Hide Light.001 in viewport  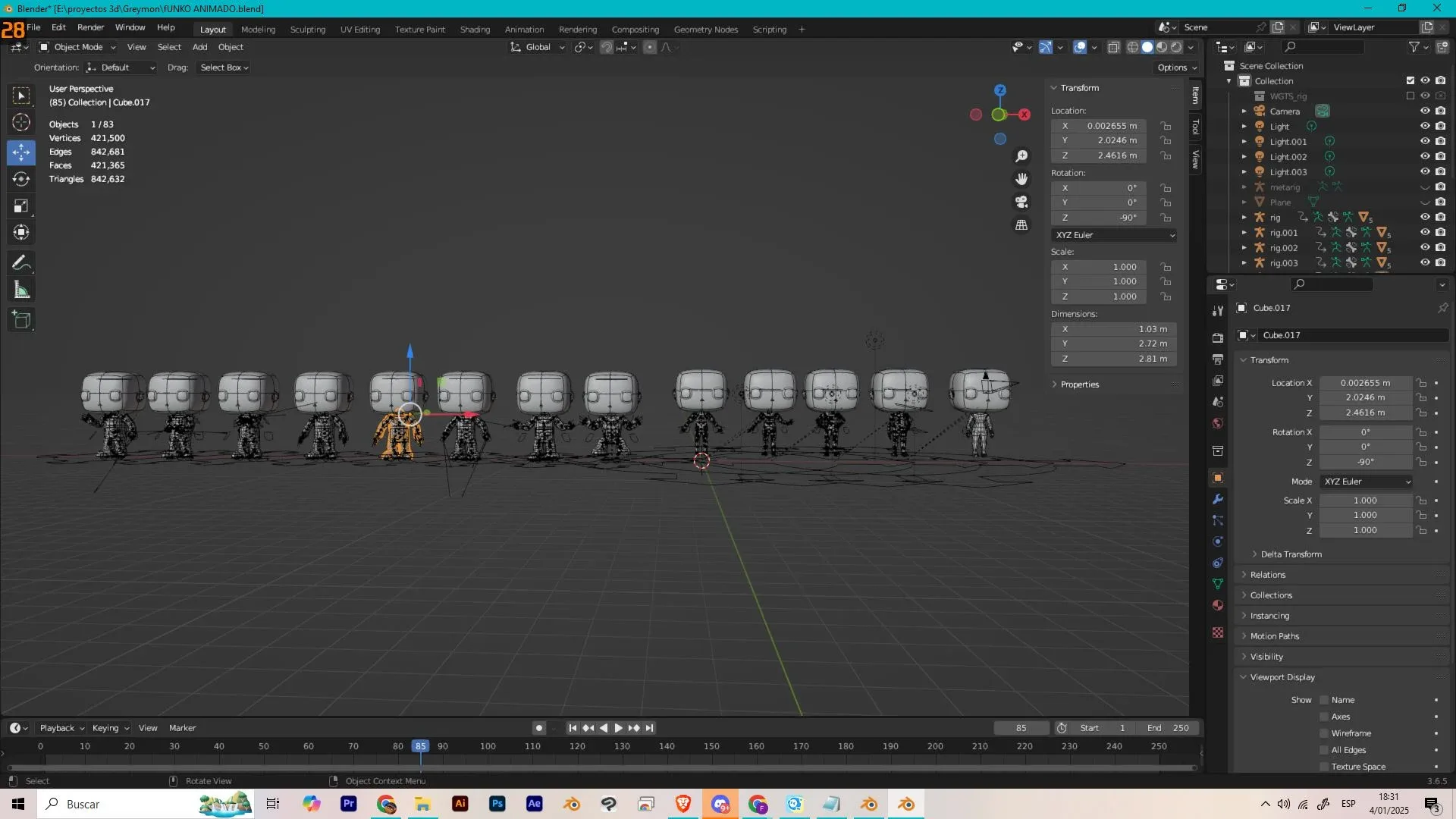click(1425, 141)
